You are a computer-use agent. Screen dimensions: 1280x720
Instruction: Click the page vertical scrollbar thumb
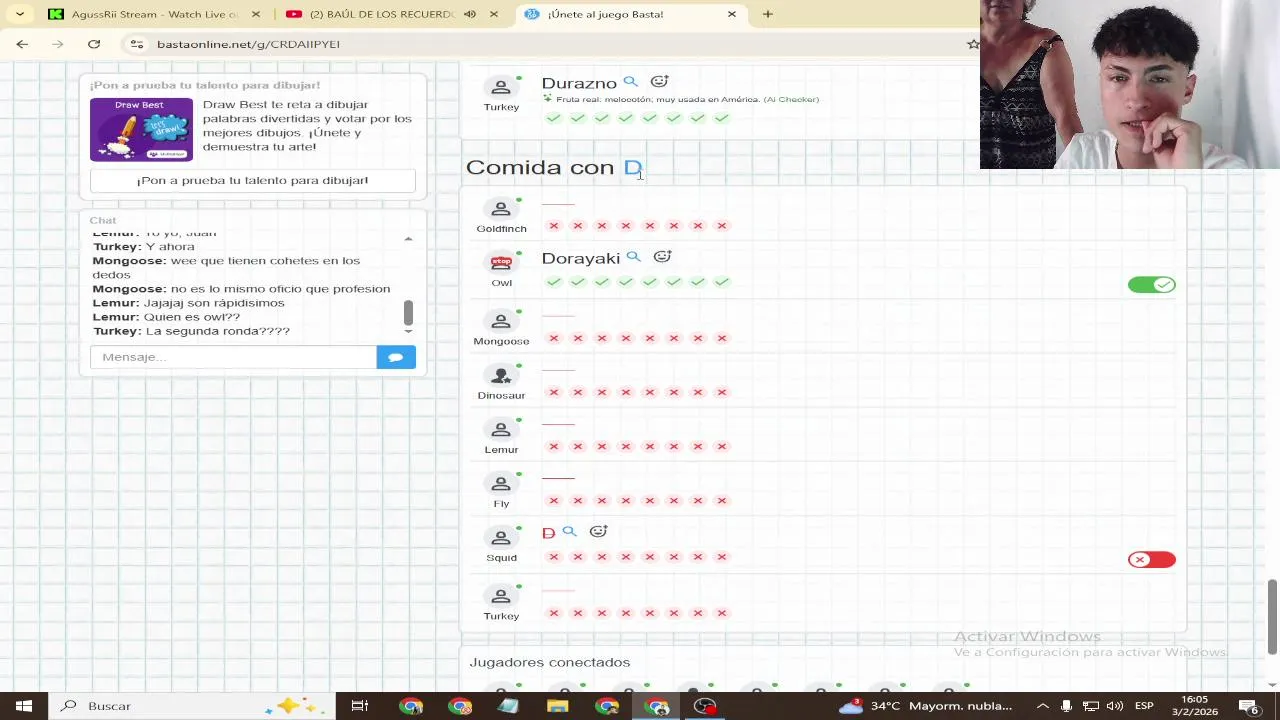coord(1272,617)
